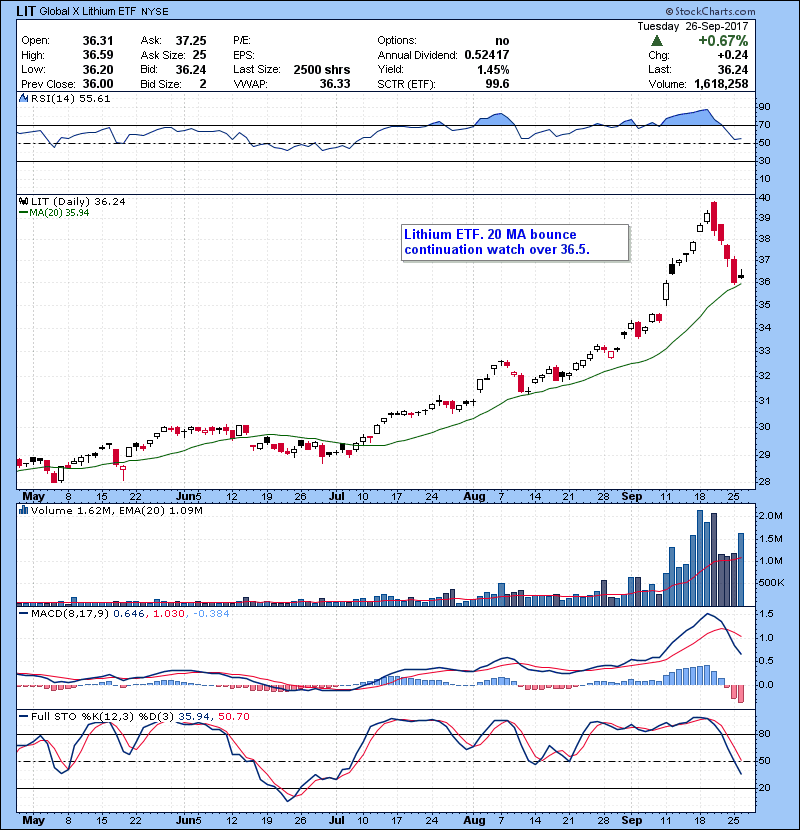Click the Yield value 1.45%
The height and width of the screenshot is (830, 800).
tap(493, 69)
